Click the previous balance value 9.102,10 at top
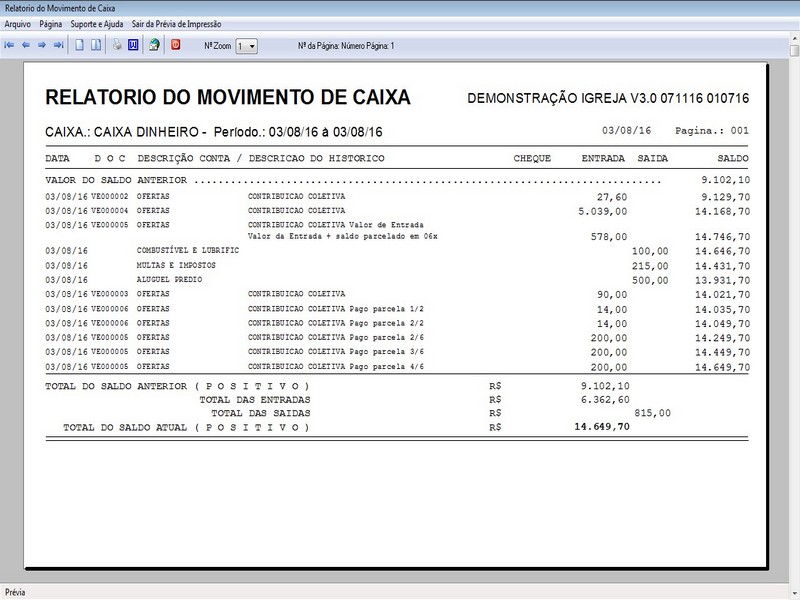Viewport: 800px width, 600px height. coord(726,180)
